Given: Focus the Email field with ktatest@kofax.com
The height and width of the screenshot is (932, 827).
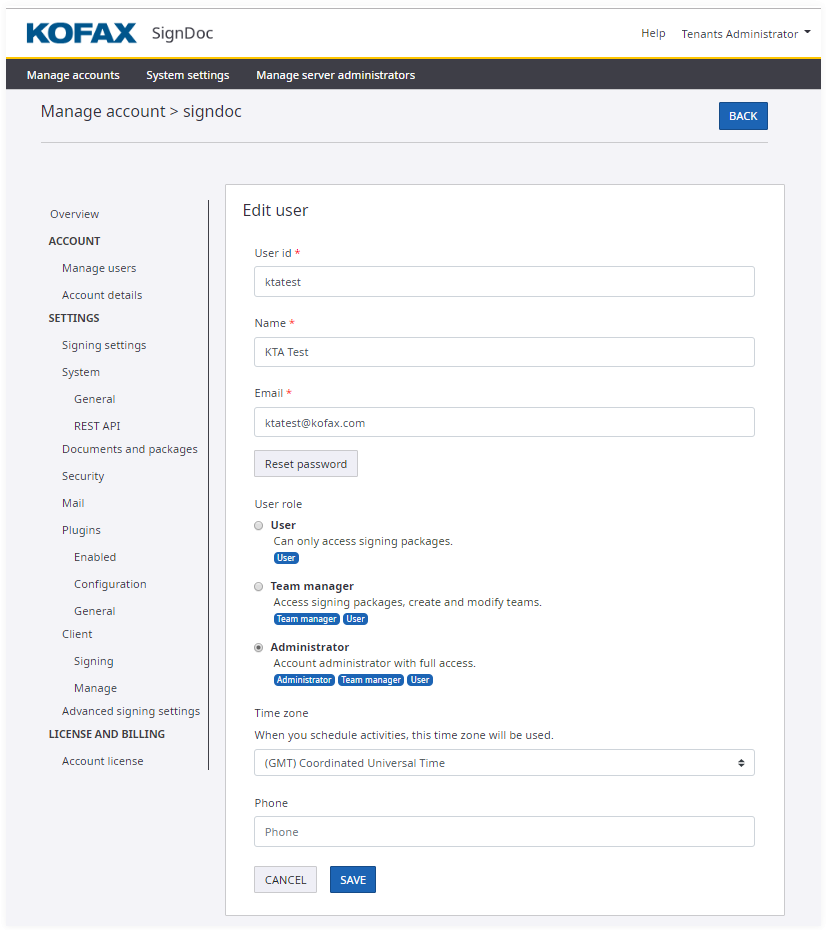Looking at the screenshot, I should click(x=504, y=423).
